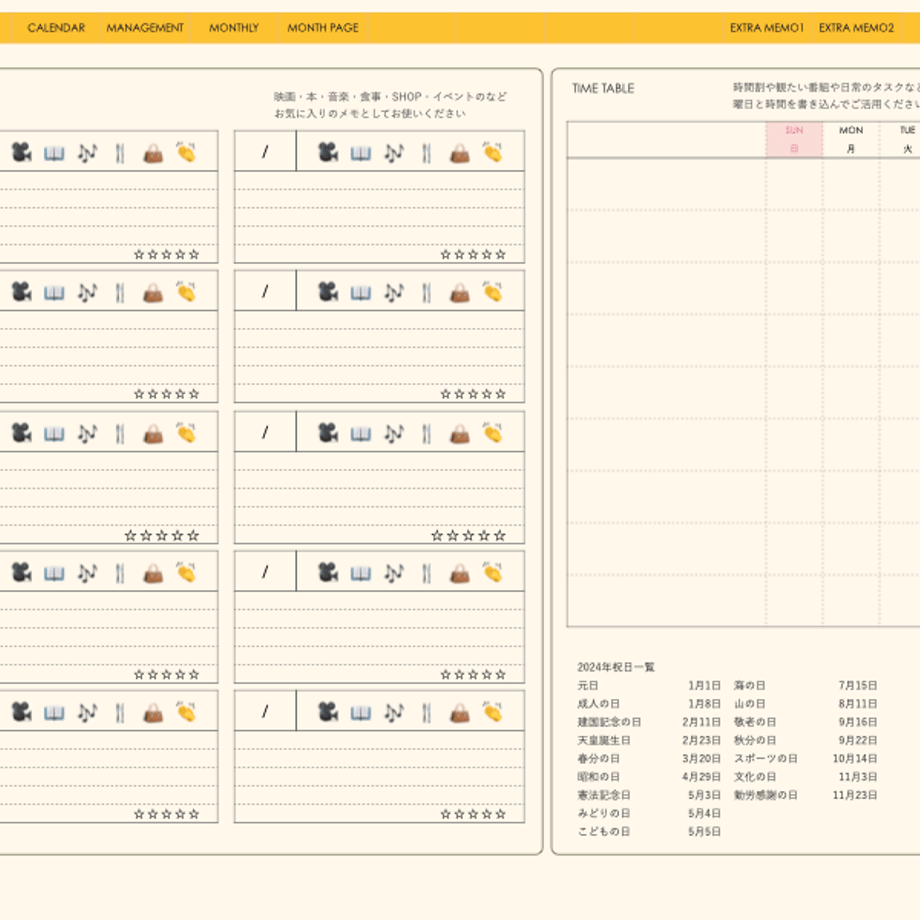Select the 海の日 holiday entry
The image size is (920, 920).
pos(749,685)
